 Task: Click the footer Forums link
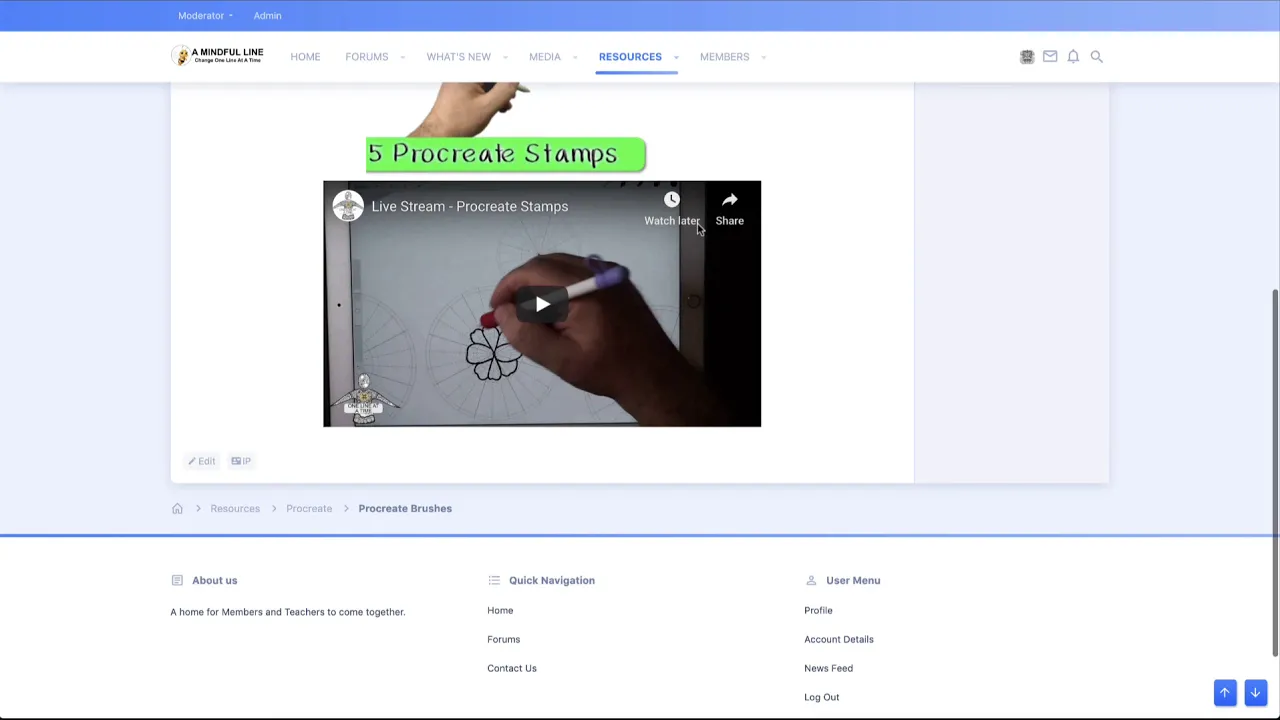pyautogui.click(x=503, y=639)
